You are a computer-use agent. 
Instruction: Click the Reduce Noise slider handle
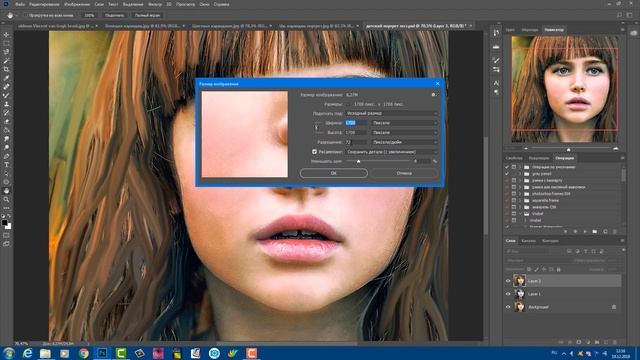coord(358,162)
